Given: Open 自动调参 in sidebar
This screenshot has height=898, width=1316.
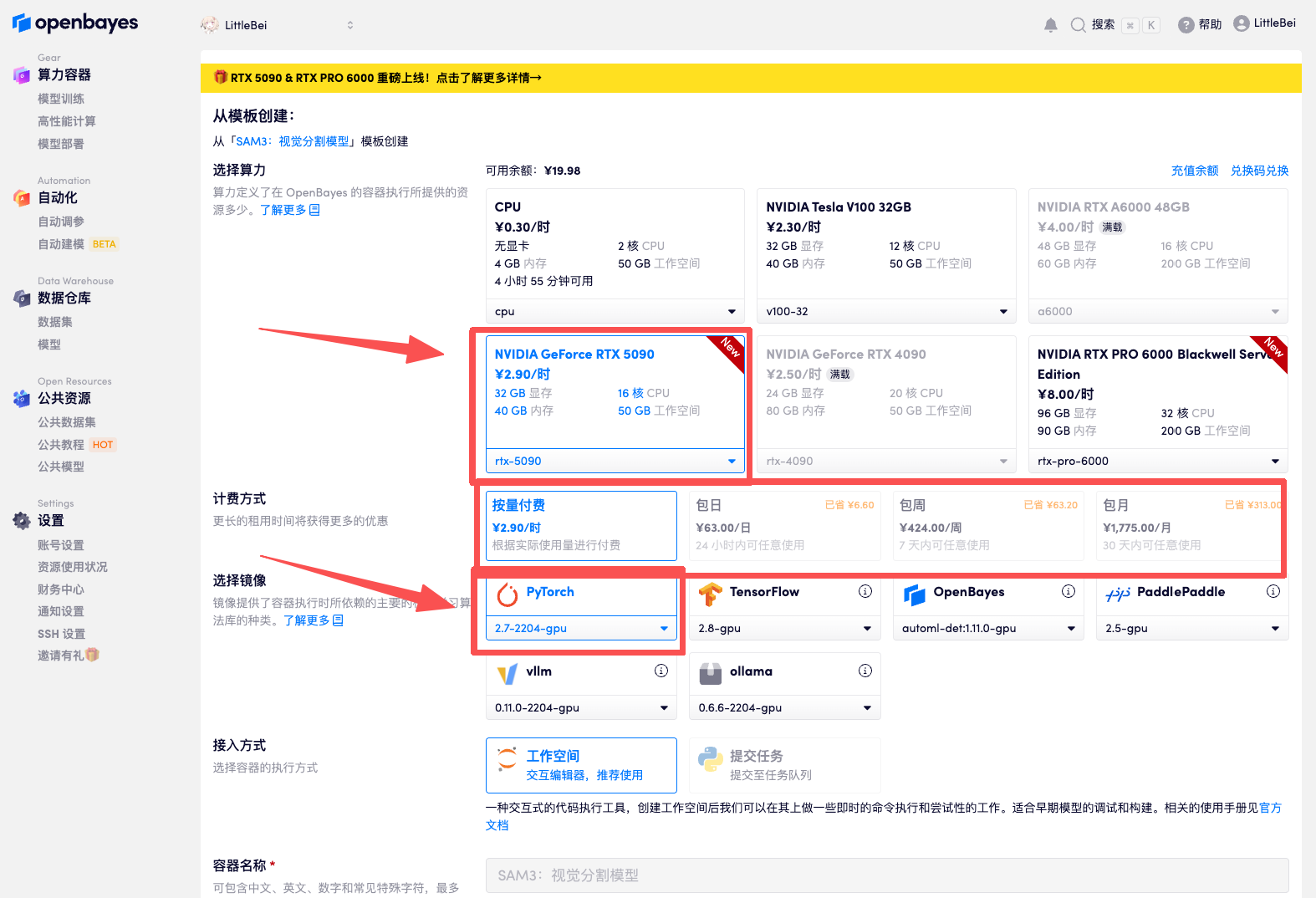Looking at the screenshot, I should coord(61,222).
